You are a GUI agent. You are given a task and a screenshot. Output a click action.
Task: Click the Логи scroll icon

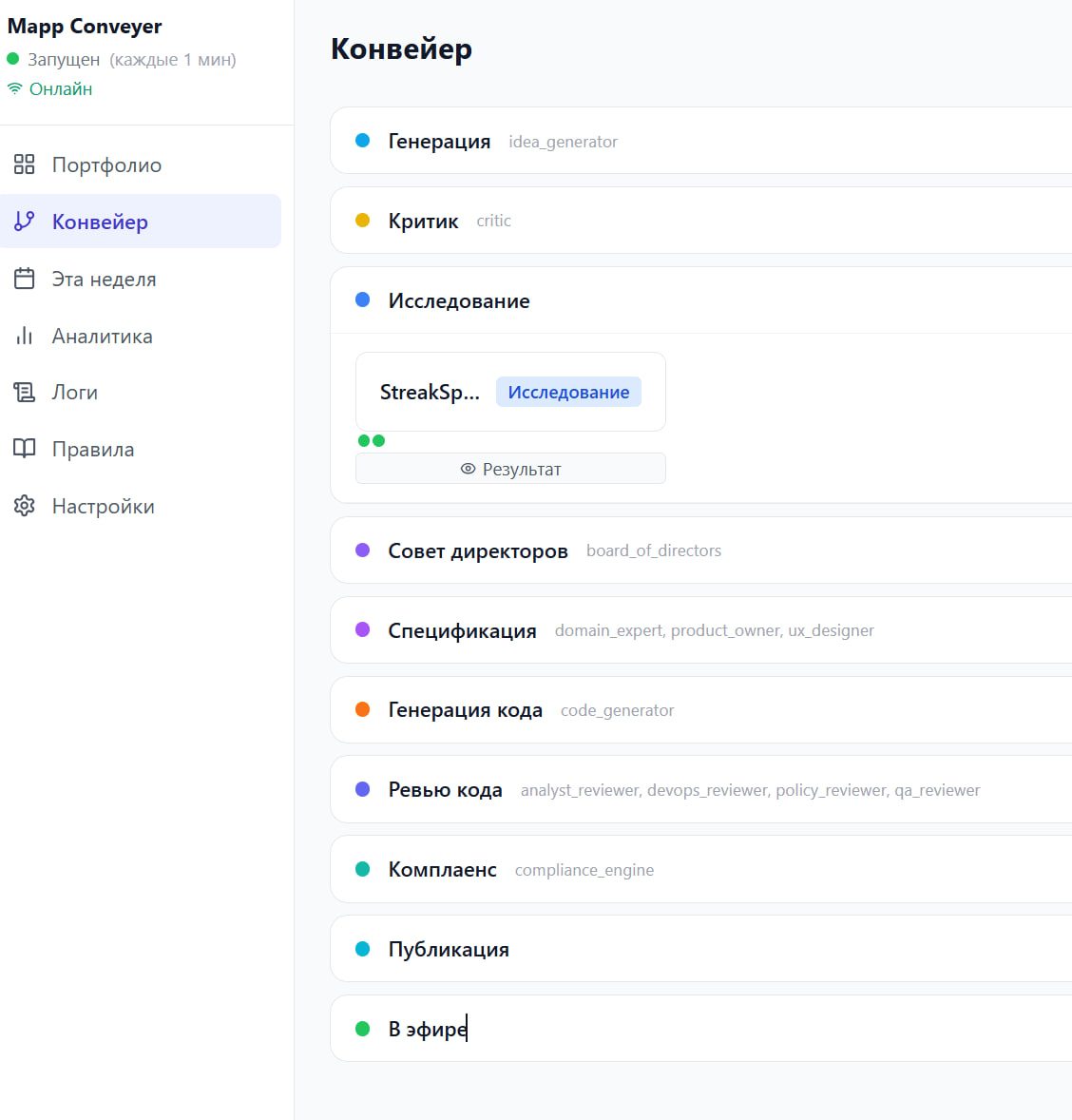point(25,392)
